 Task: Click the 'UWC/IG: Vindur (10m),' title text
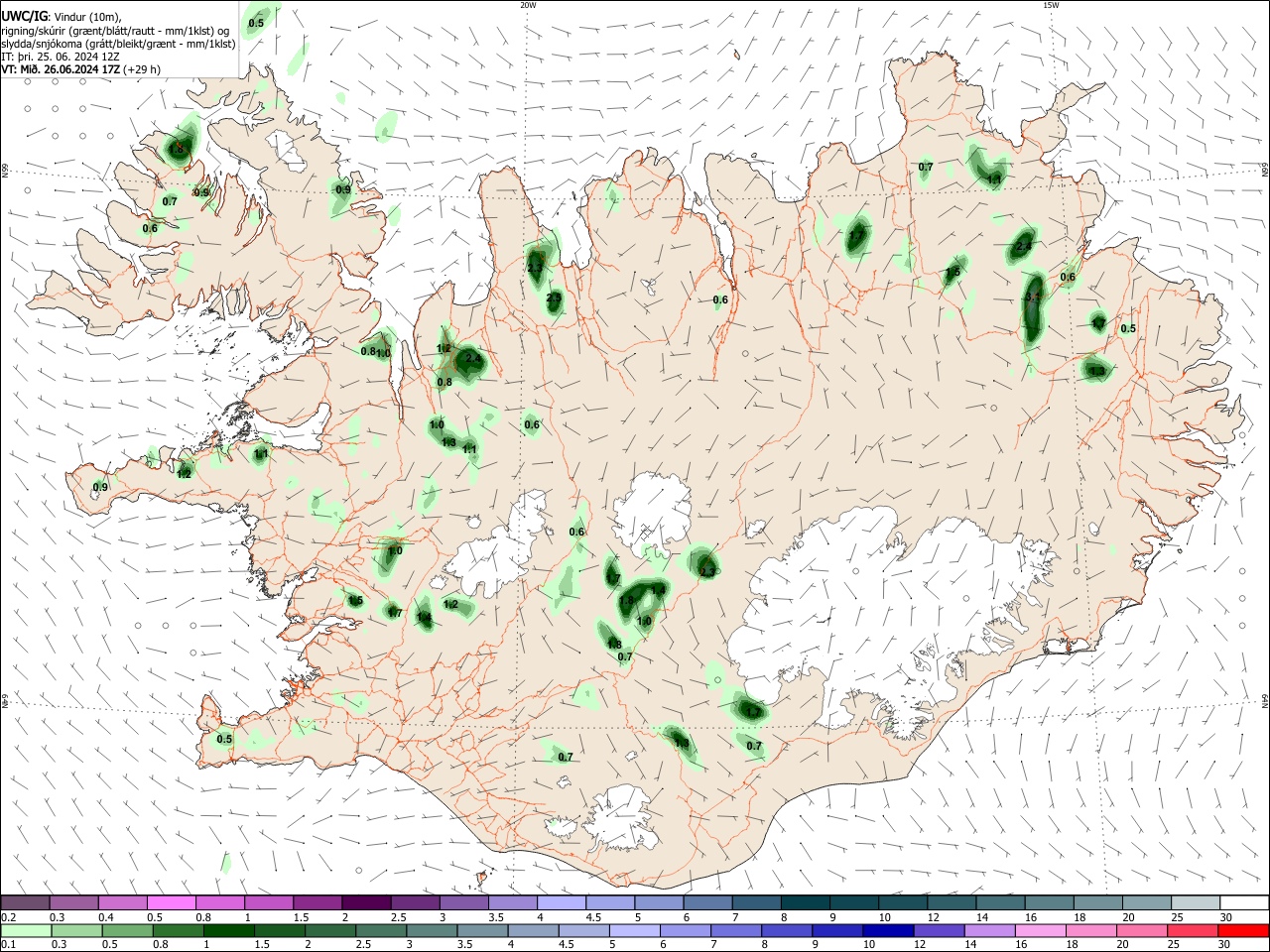(x=62, y=16)
